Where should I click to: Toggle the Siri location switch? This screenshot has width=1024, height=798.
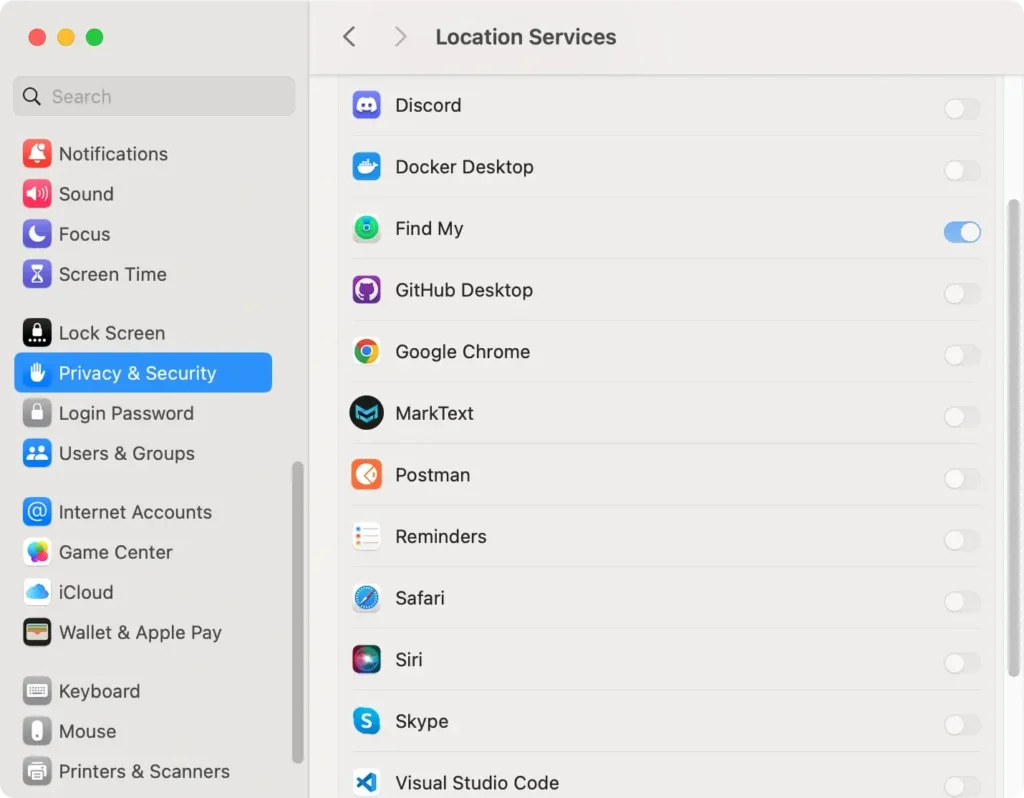coord(962,663)
